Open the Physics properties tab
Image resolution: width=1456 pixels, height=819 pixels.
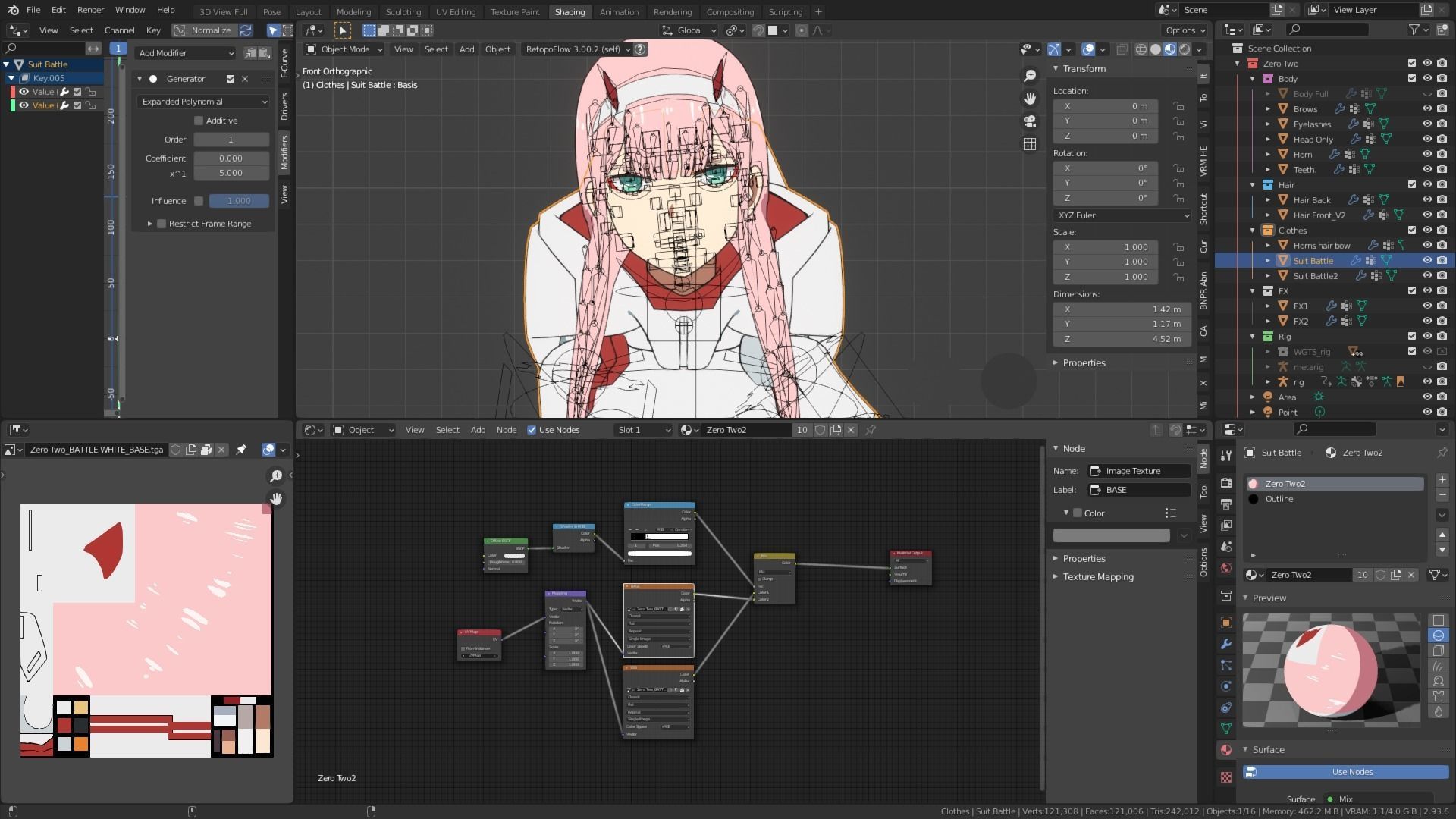1226,686
